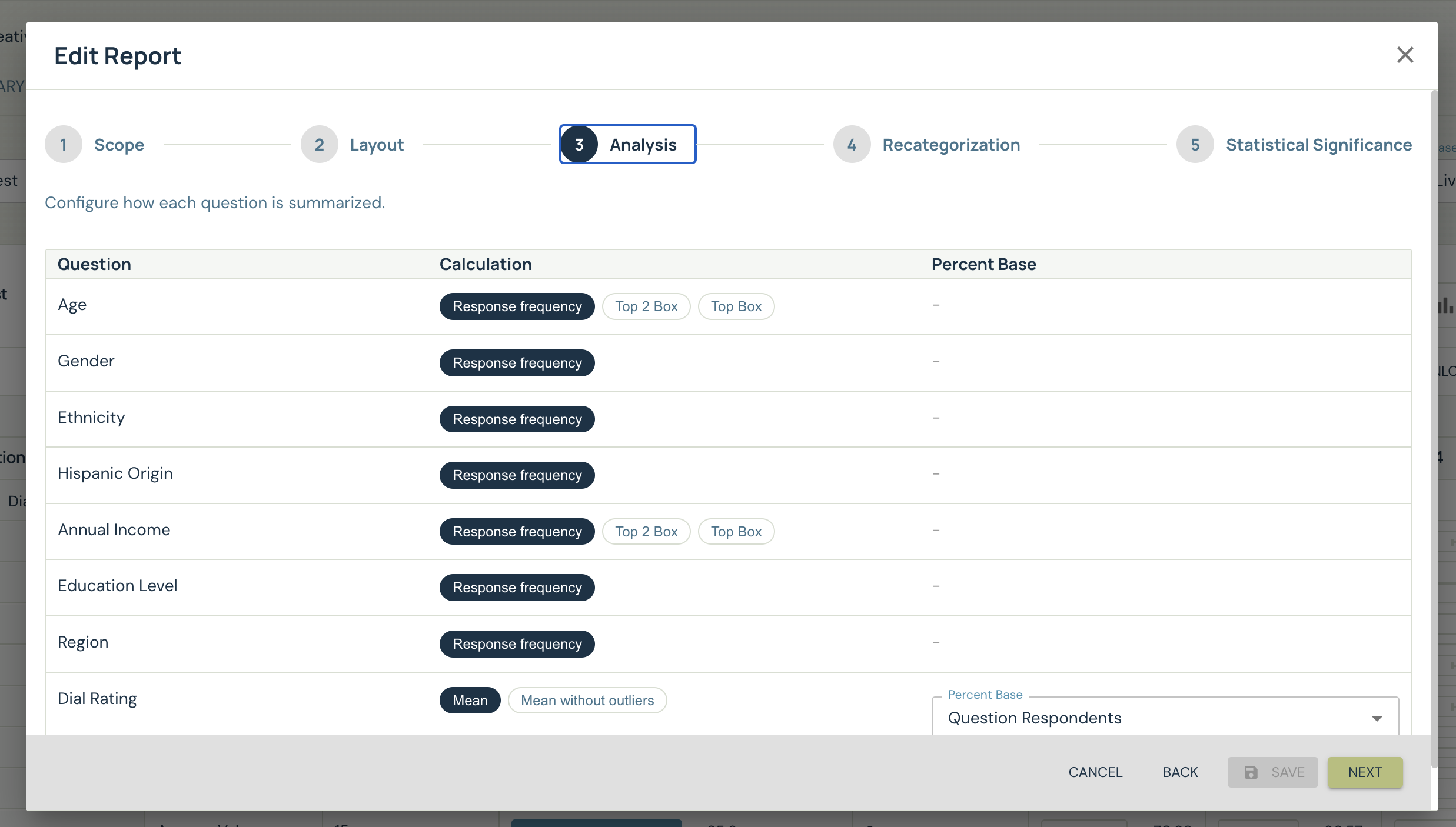
Task: Click the Annual Income question label
Action: [x=114, y=530]
